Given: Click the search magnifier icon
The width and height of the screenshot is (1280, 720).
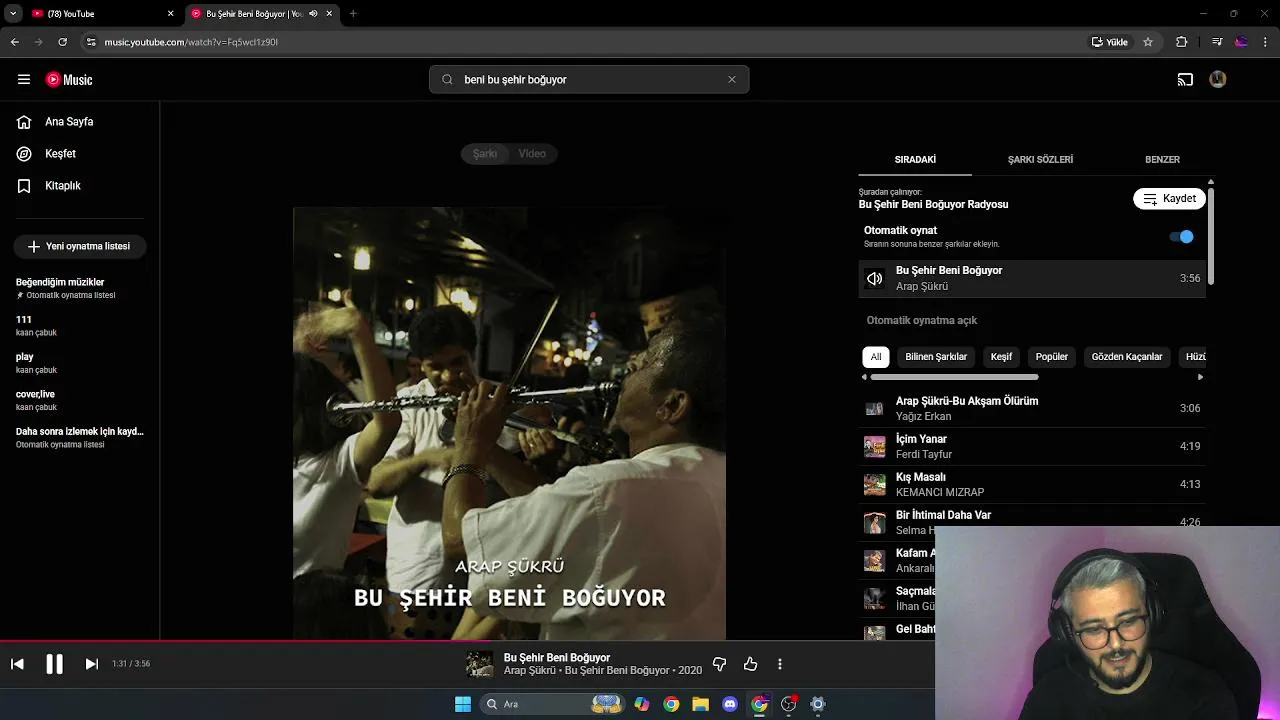Looking at the screenshot, I should coord(447,80).
